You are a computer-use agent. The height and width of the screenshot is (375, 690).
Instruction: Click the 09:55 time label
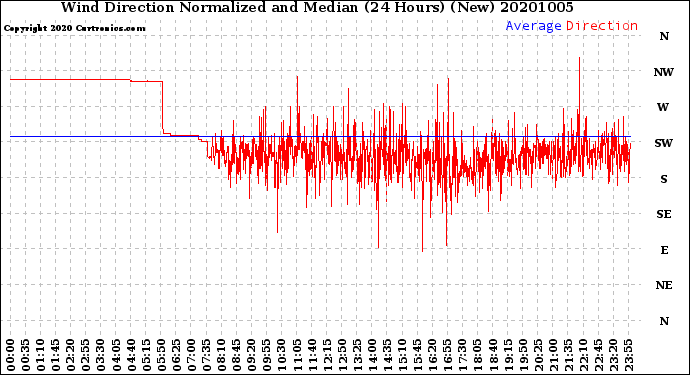coord(267,355)
